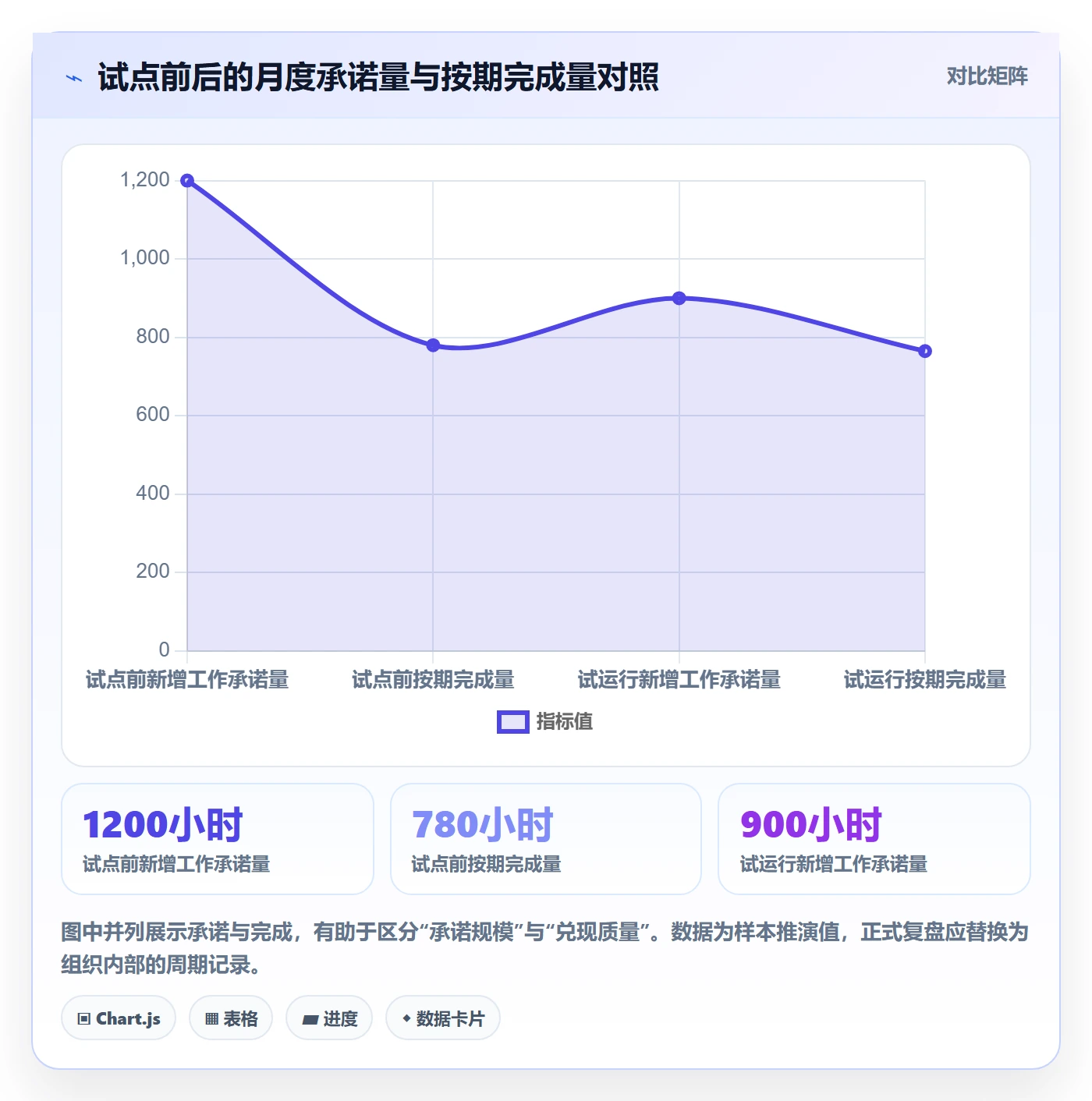Image resolution: width=1092 pixels, height=1101 pixels.
Task: Click the y-axis value 400
Action: tap(153, 494)
